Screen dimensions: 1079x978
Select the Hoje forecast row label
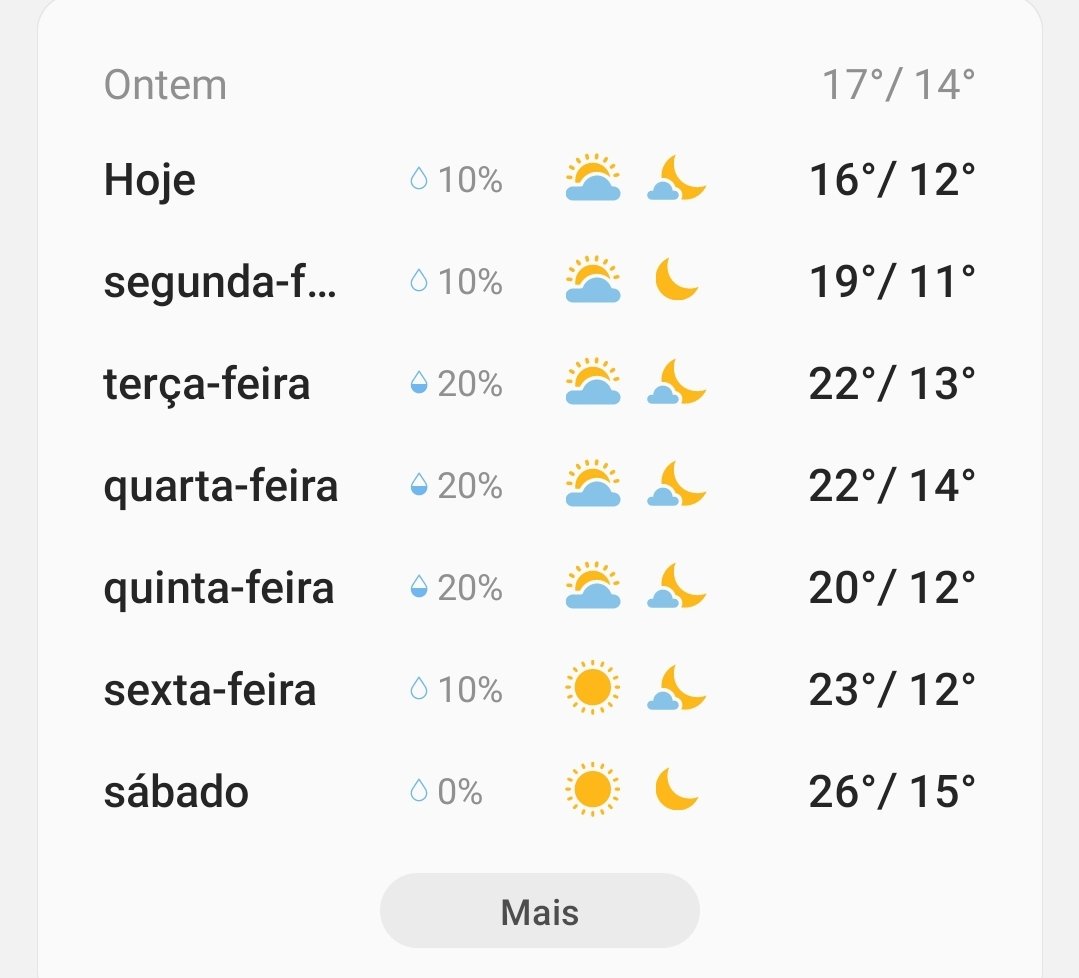point(149,180)
